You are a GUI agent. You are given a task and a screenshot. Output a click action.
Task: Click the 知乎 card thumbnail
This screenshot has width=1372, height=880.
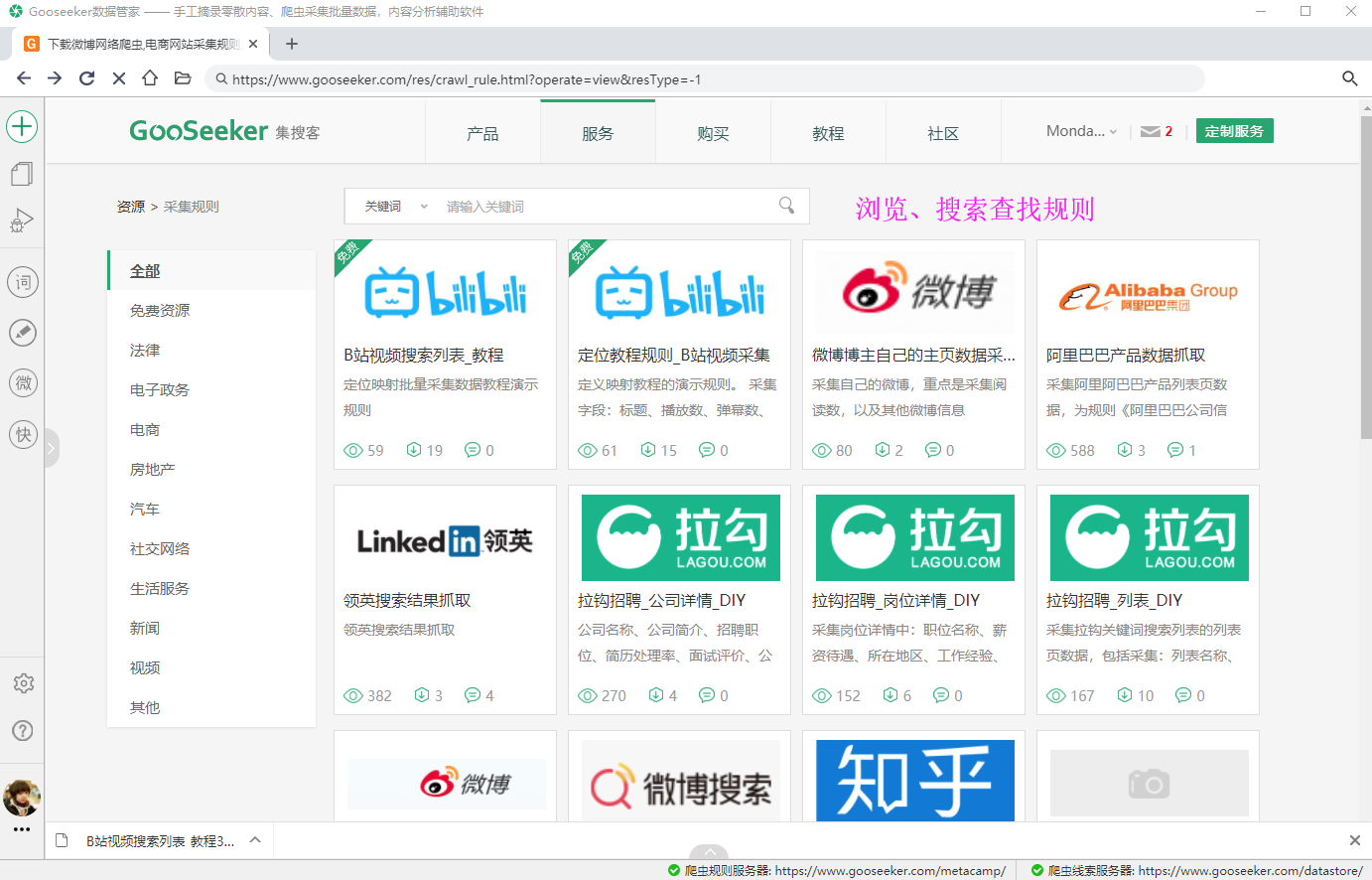point(914,781)
